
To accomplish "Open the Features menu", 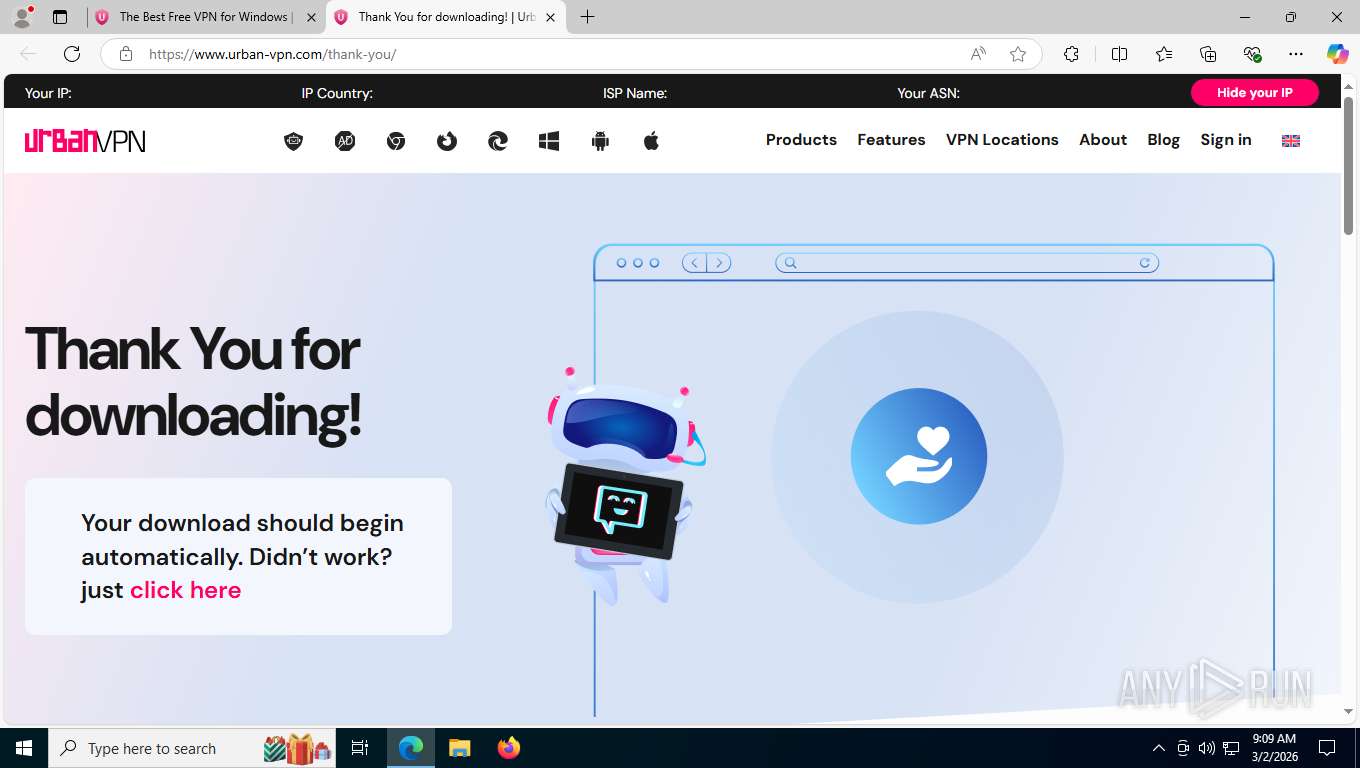I will pos(891,140).
